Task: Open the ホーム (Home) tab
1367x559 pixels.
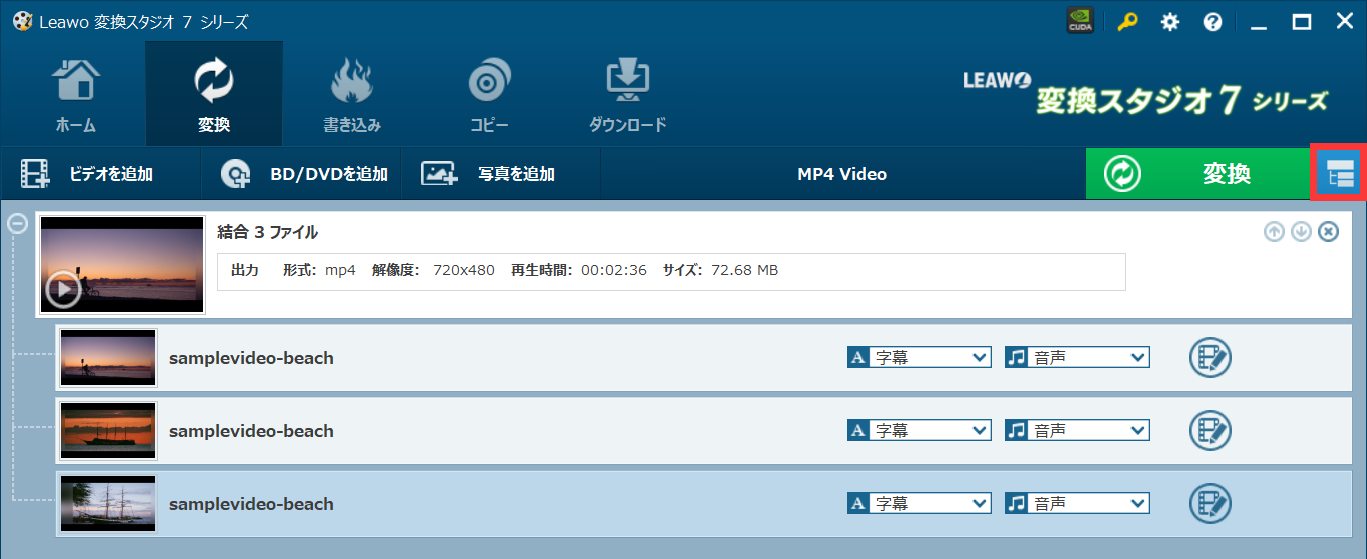Action: coord(75,95)
